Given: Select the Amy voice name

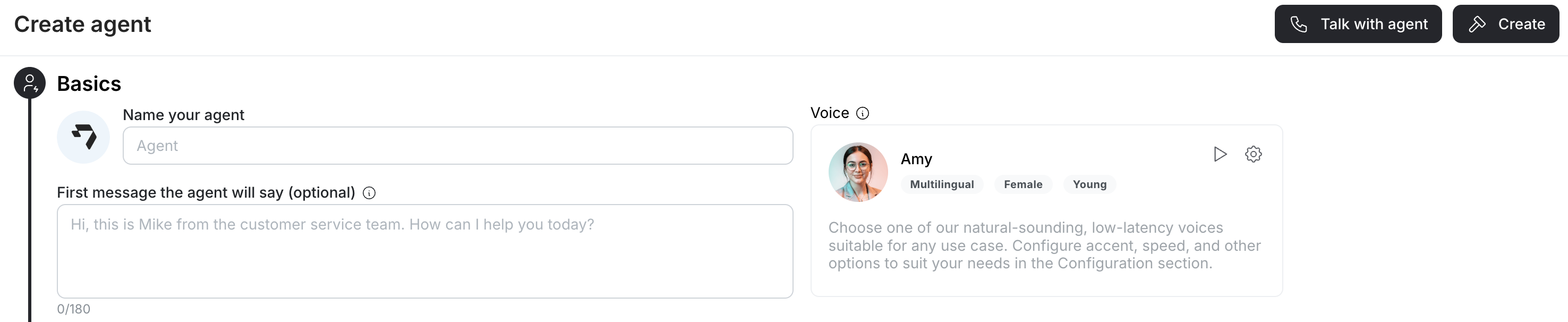Looking at the screenshot, I should [916, 159].
